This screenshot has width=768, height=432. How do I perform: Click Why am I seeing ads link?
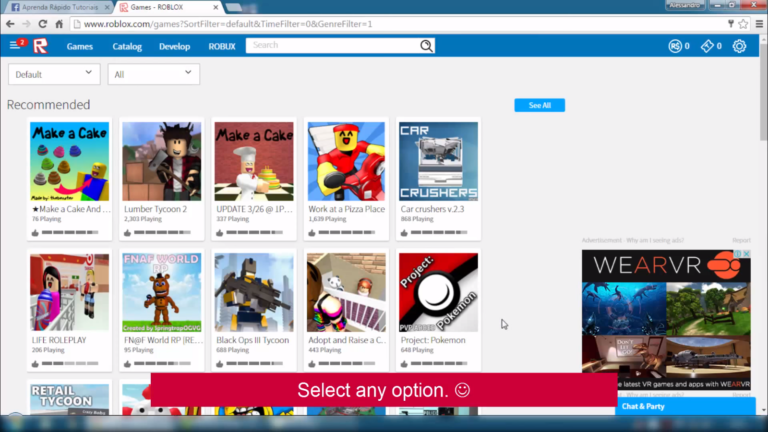[655, 240]
